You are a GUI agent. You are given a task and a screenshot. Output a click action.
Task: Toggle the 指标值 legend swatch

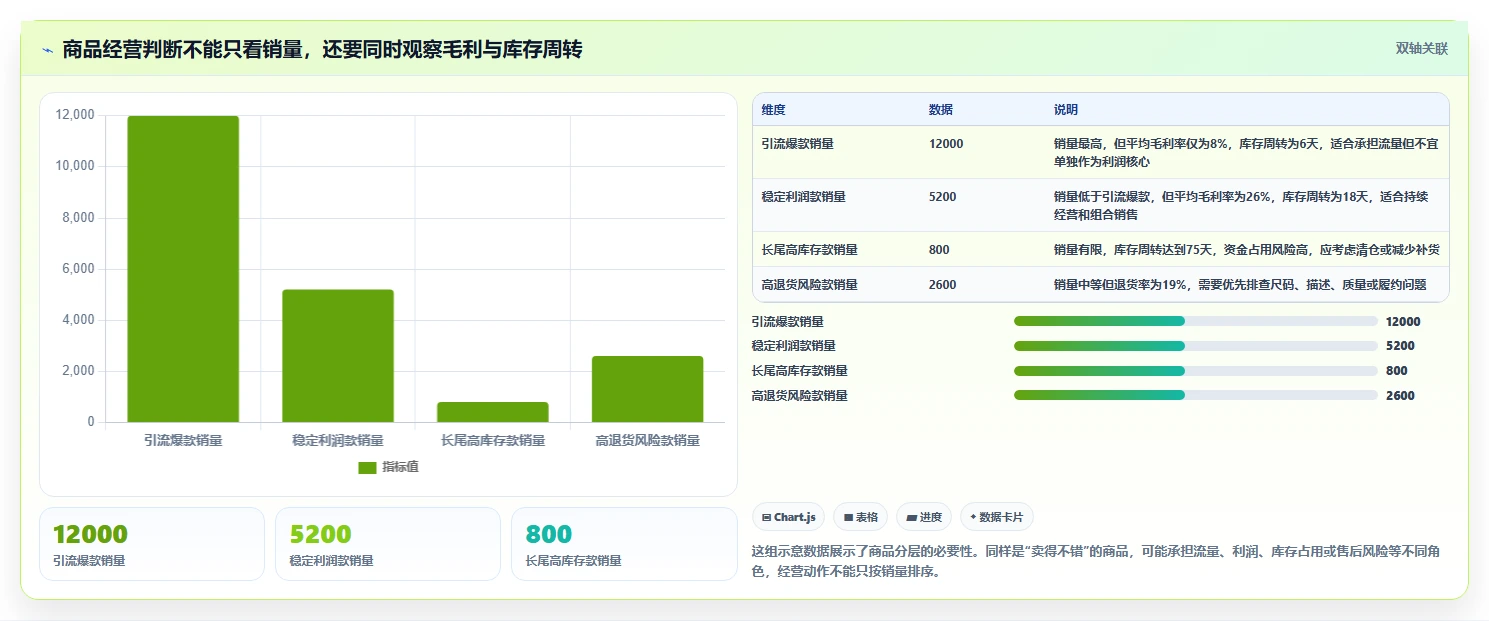367,467
